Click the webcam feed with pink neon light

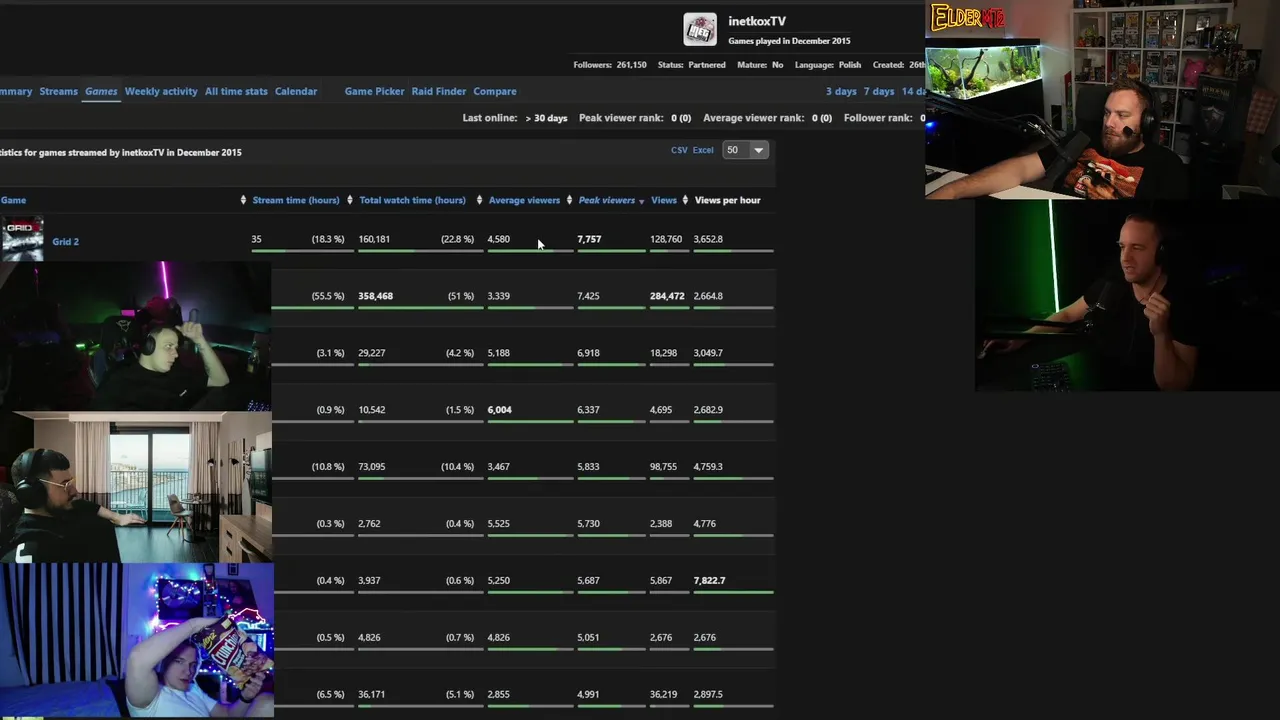(x=135, y=337)
